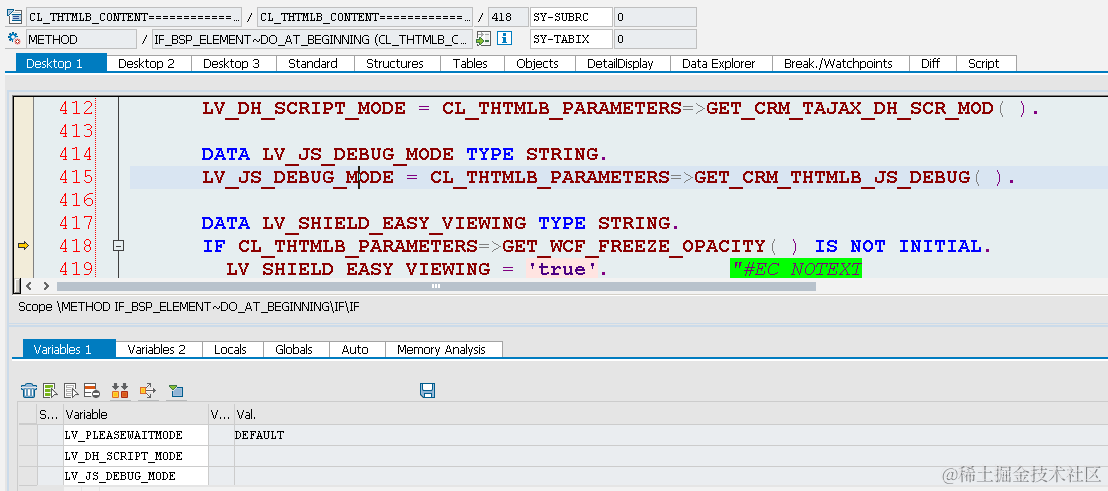Click the yellow square with arrows icon

click(148, 391)
